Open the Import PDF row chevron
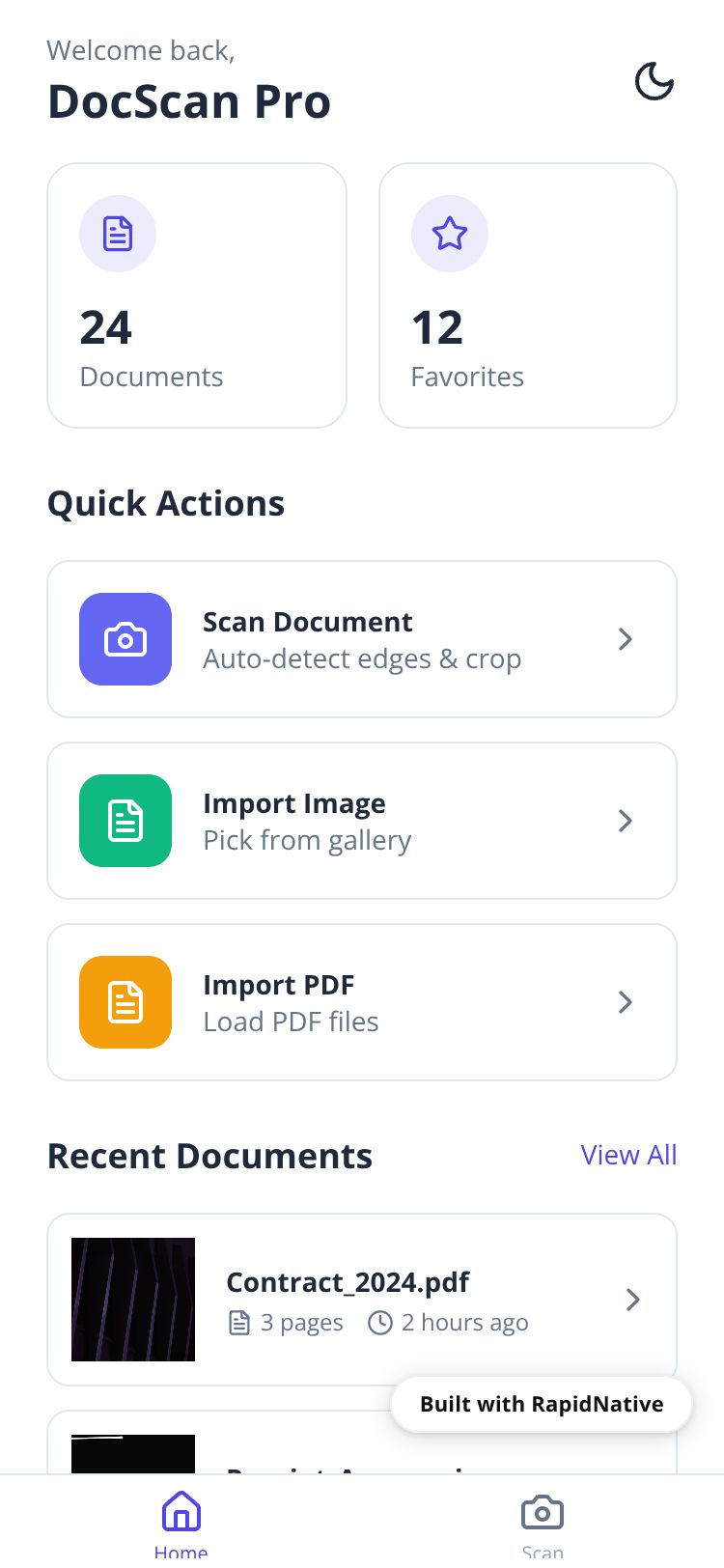The width and height of the screenshot is (724, 1568). coord(626,1002)
